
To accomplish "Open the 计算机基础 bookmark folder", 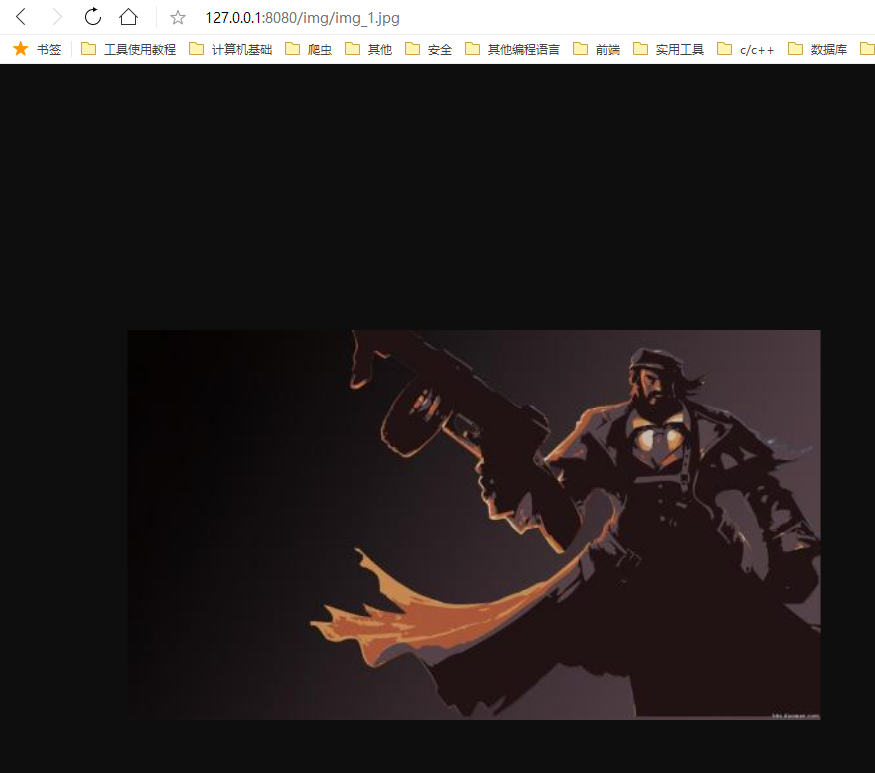I will [x=230, y=49].
